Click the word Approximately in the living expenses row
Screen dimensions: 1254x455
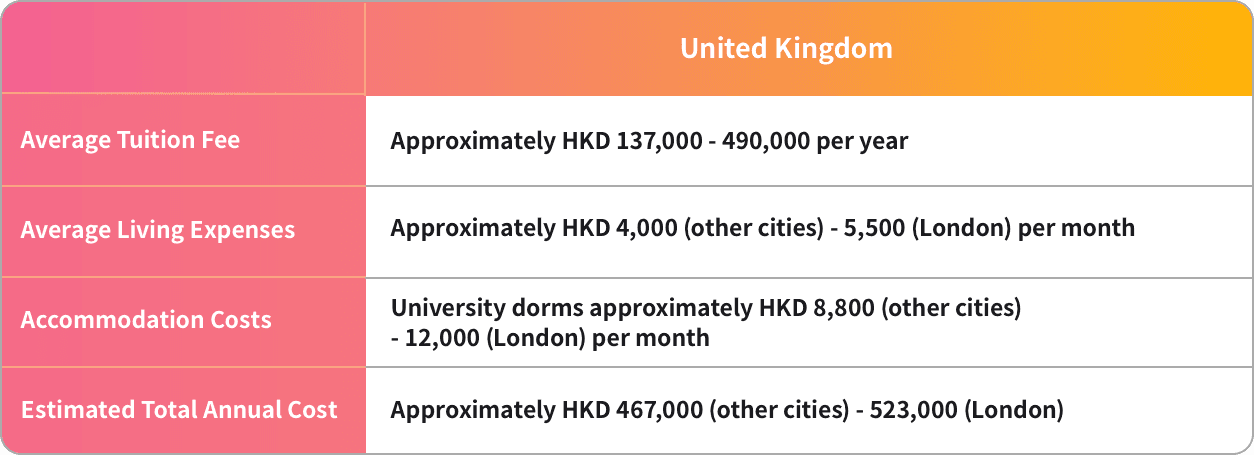[x=468, y=228]
